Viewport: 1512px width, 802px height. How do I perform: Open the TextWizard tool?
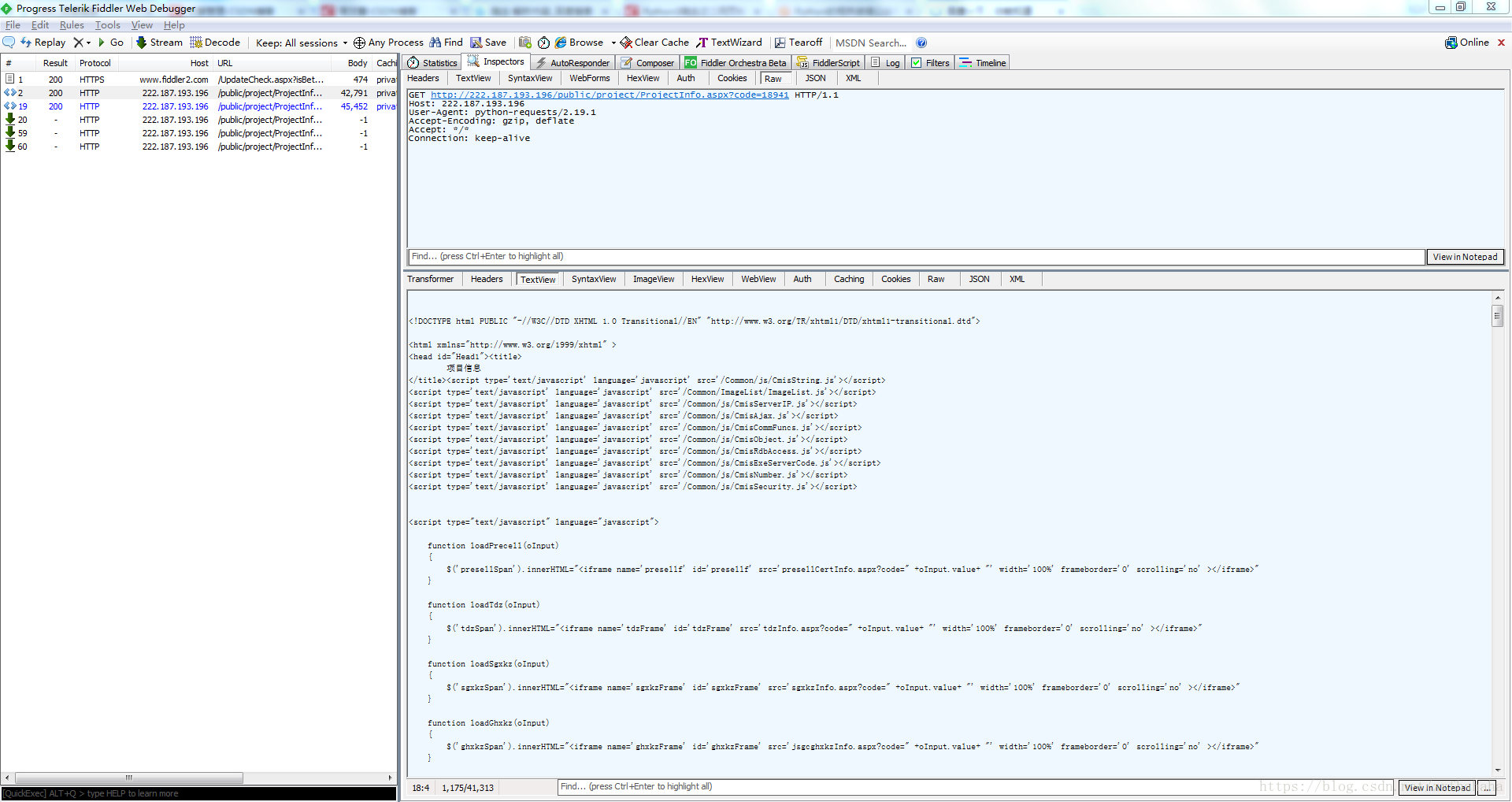729,43
